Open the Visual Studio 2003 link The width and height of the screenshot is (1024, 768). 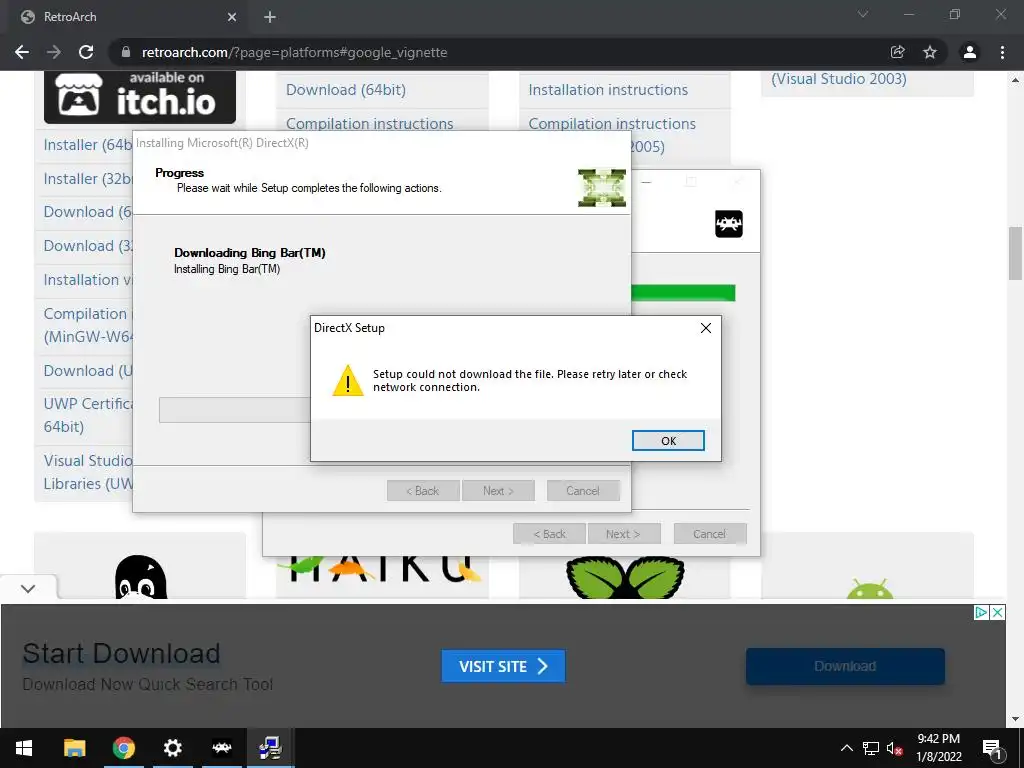[839, 79]
